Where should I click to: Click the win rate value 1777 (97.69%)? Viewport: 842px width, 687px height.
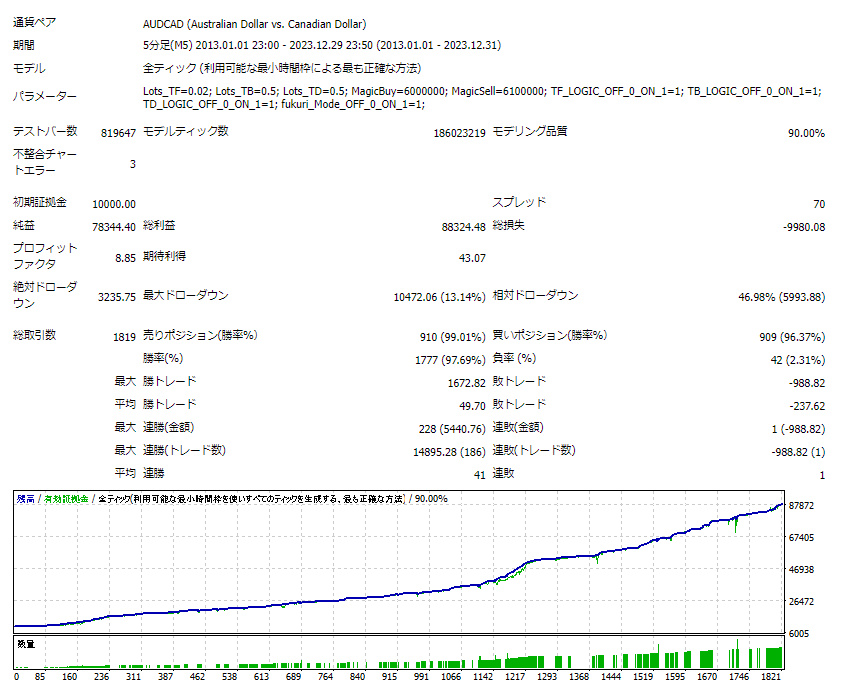coord(450,360)
